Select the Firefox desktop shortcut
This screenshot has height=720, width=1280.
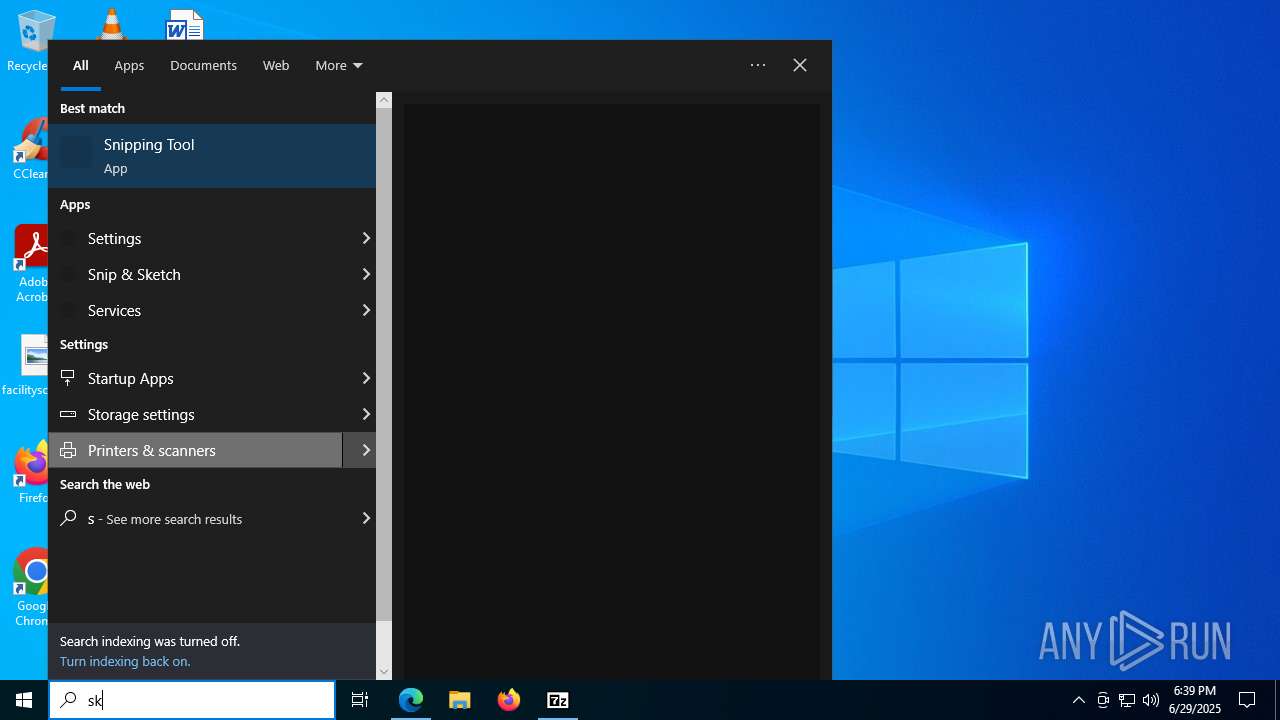(x=31, y=472)
